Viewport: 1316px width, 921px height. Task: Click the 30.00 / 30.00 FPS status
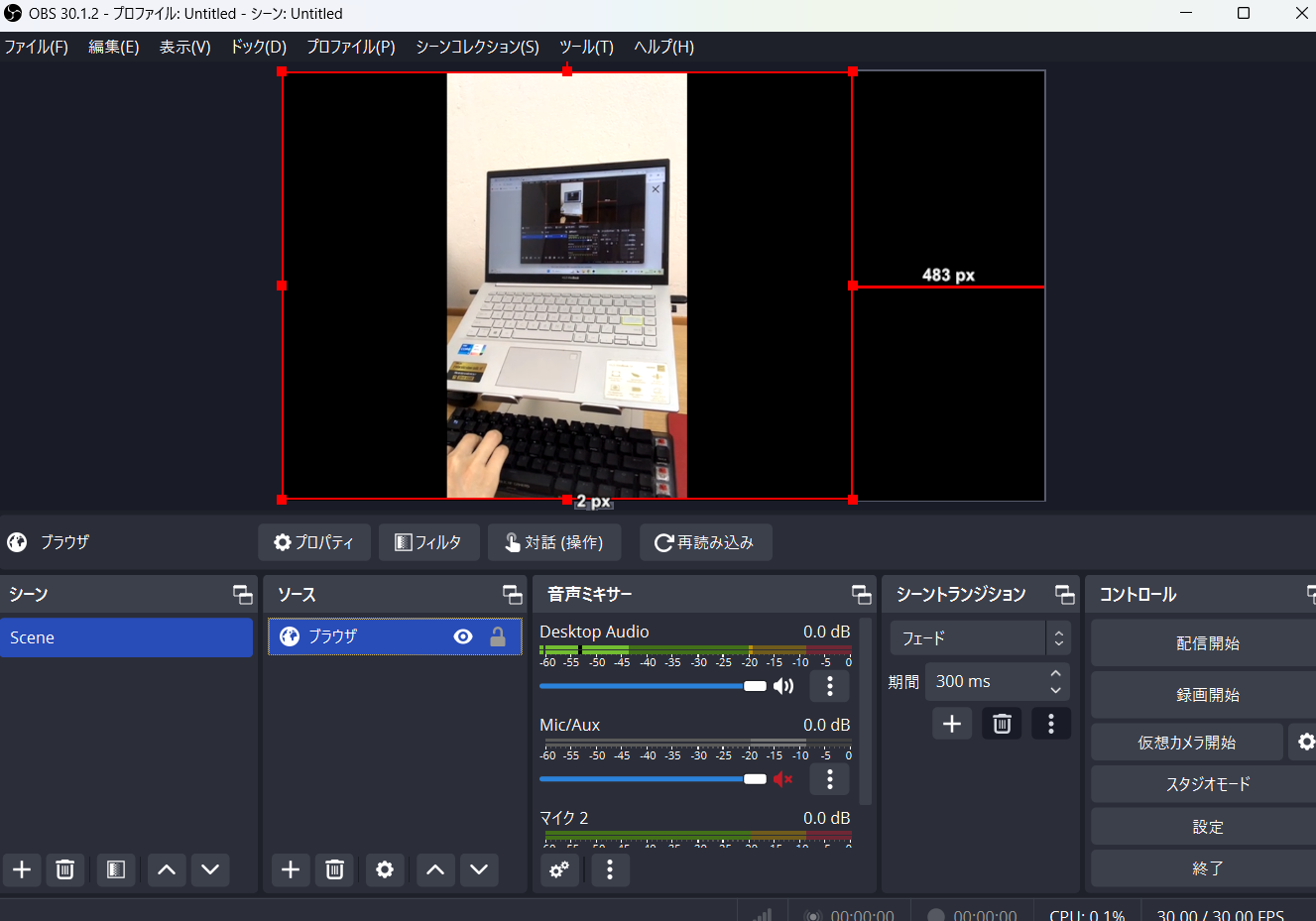pyautogui.click(x=1220, y=914)
